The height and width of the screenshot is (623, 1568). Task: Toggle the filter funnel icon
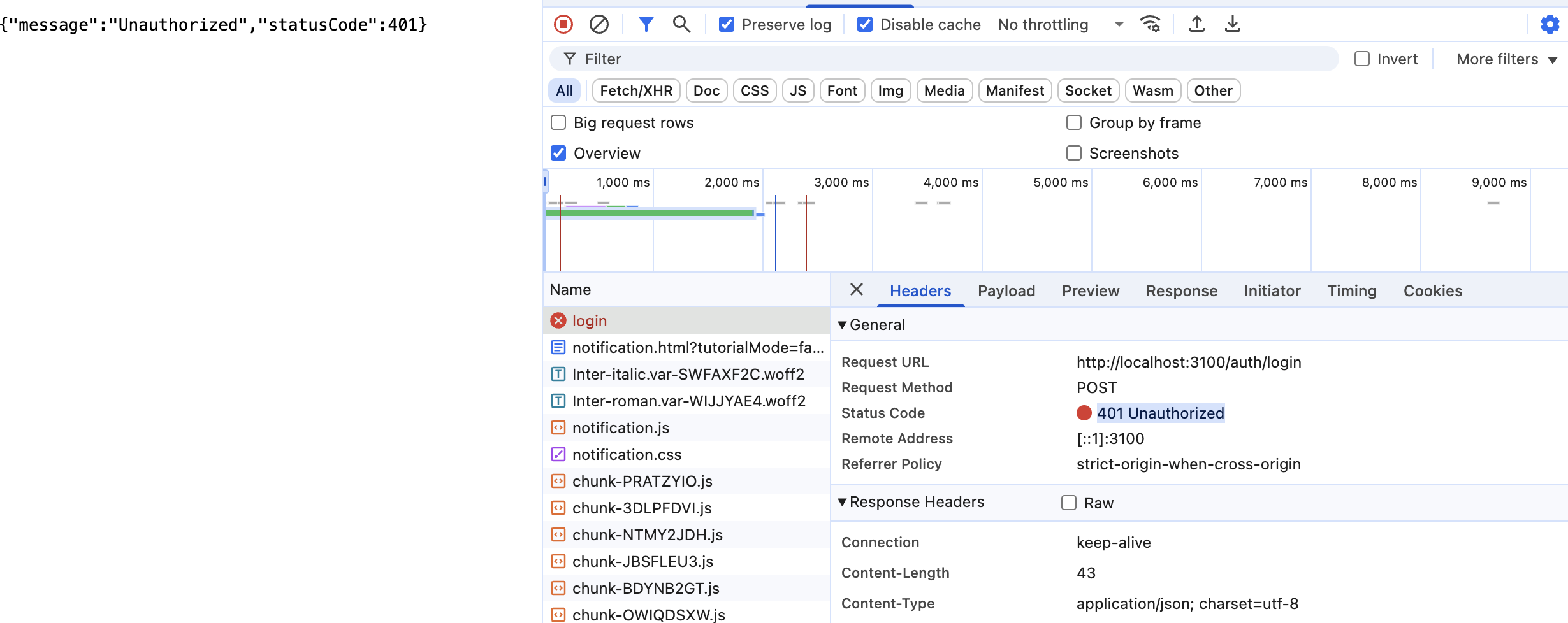(x=646, y=24)
